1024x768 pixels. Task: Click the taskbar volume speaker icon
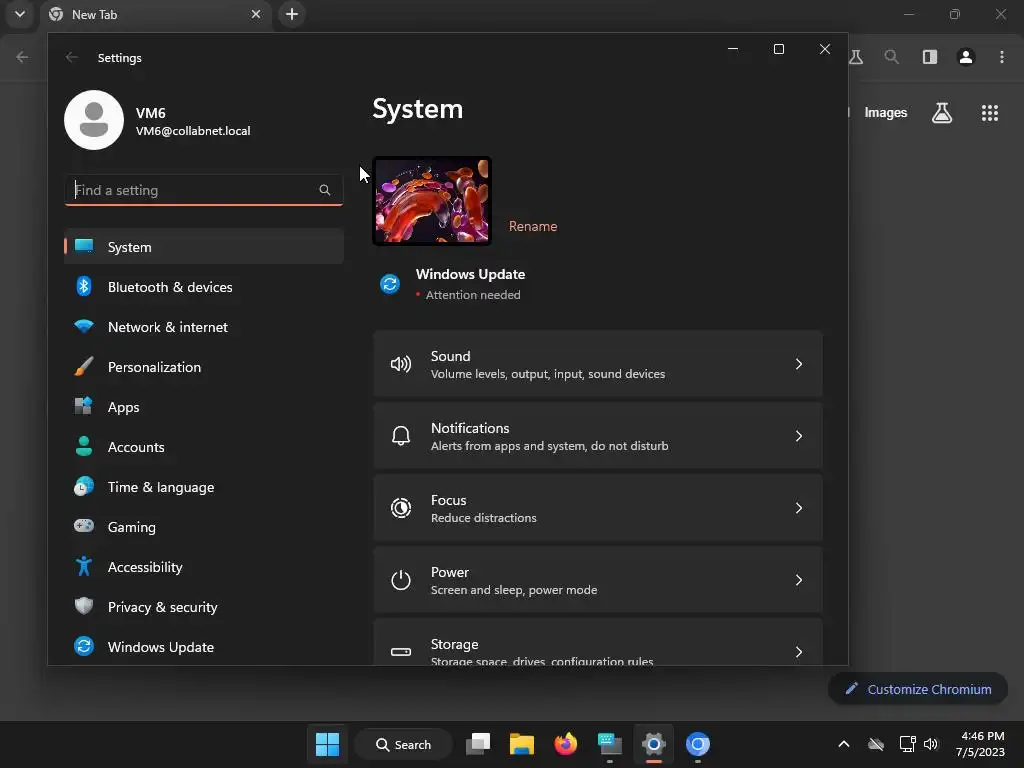931,744
